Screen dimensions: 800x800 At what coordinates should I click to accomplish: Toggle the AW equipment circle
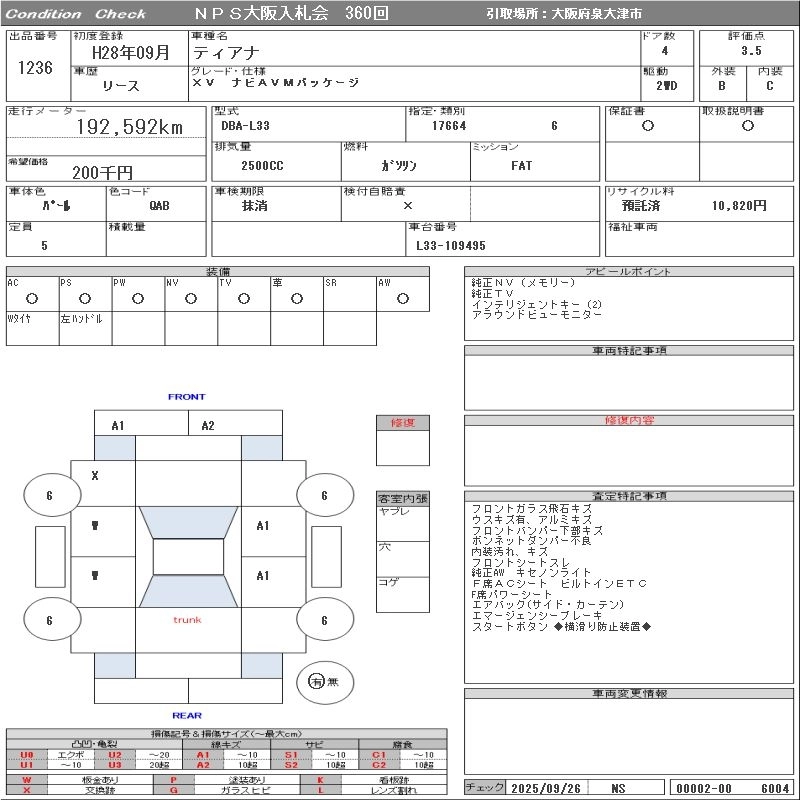[402, 298]
